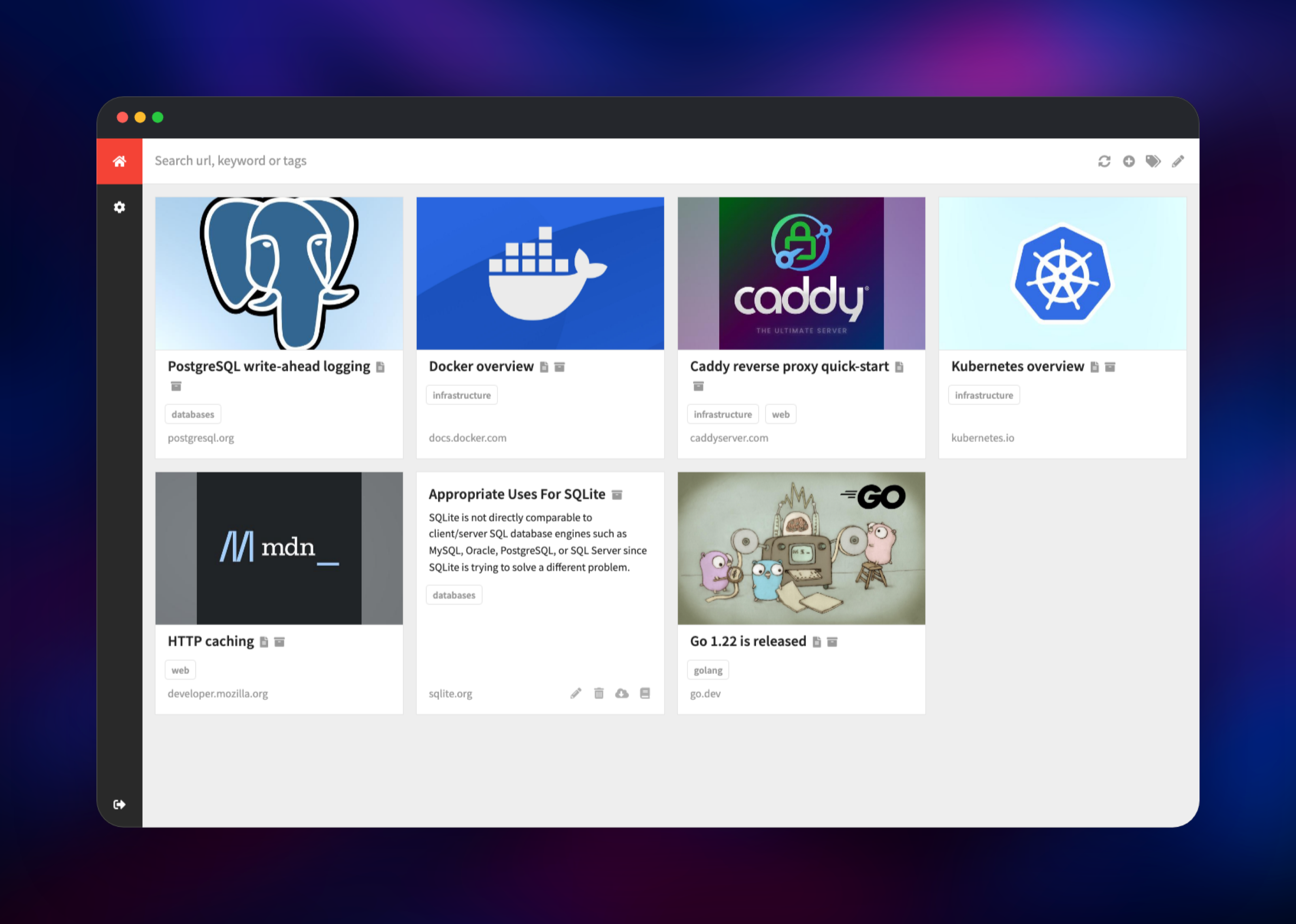Filter by databases tag on PostgreSQL card
The height and width of the screenshot is (924, 1296).
point(193,414)
